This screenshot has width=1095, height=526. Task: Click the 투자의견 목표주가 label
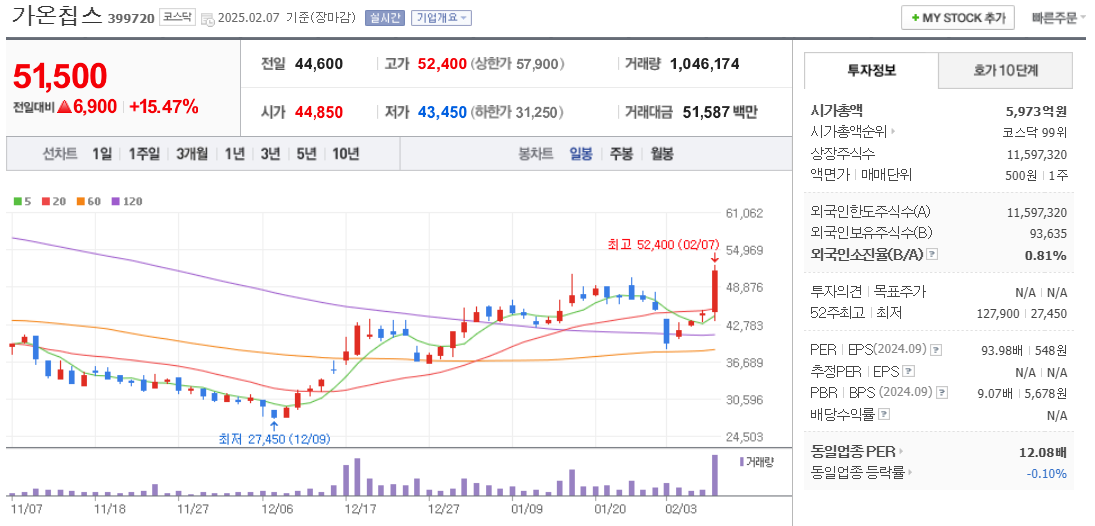tap(869, 292)
